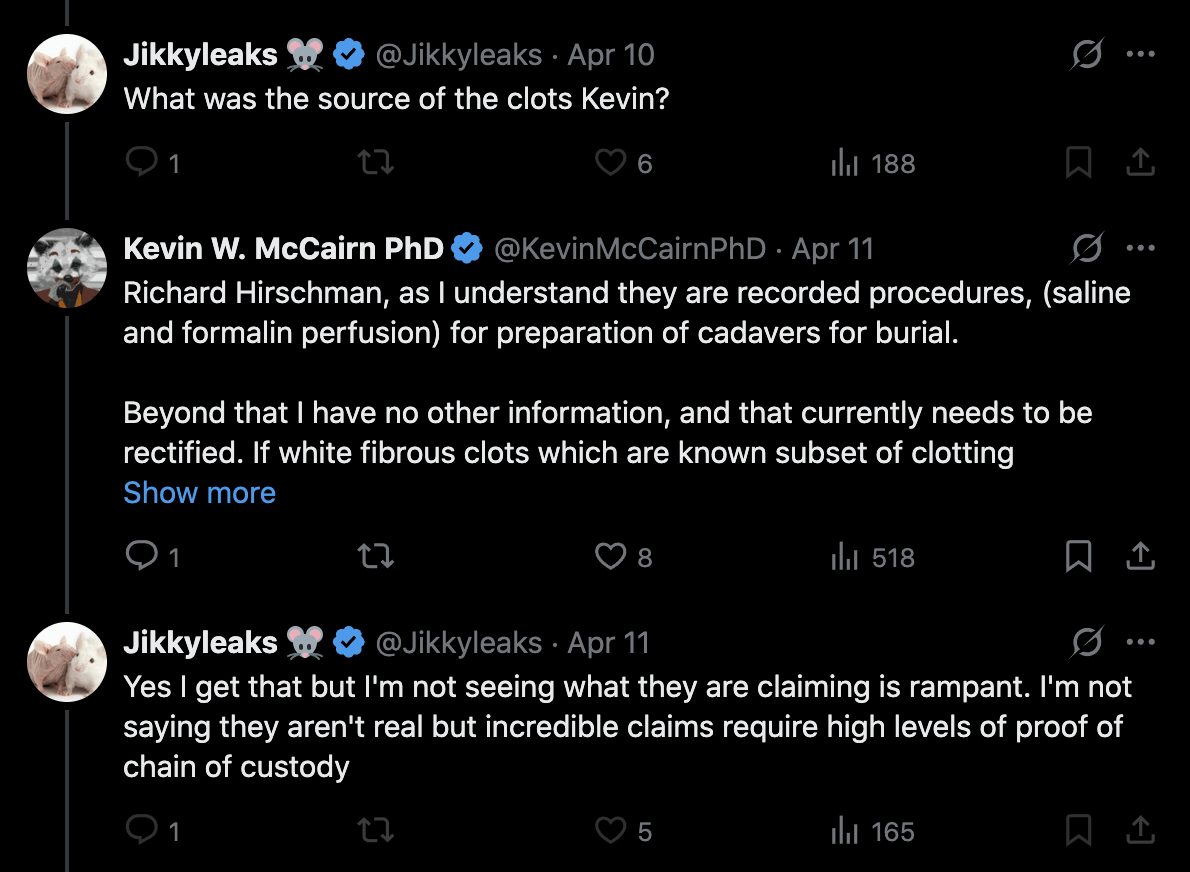Like Kevin W. McCairn's tweet
Screen dimensions: 1190x872
coord(610,557)
